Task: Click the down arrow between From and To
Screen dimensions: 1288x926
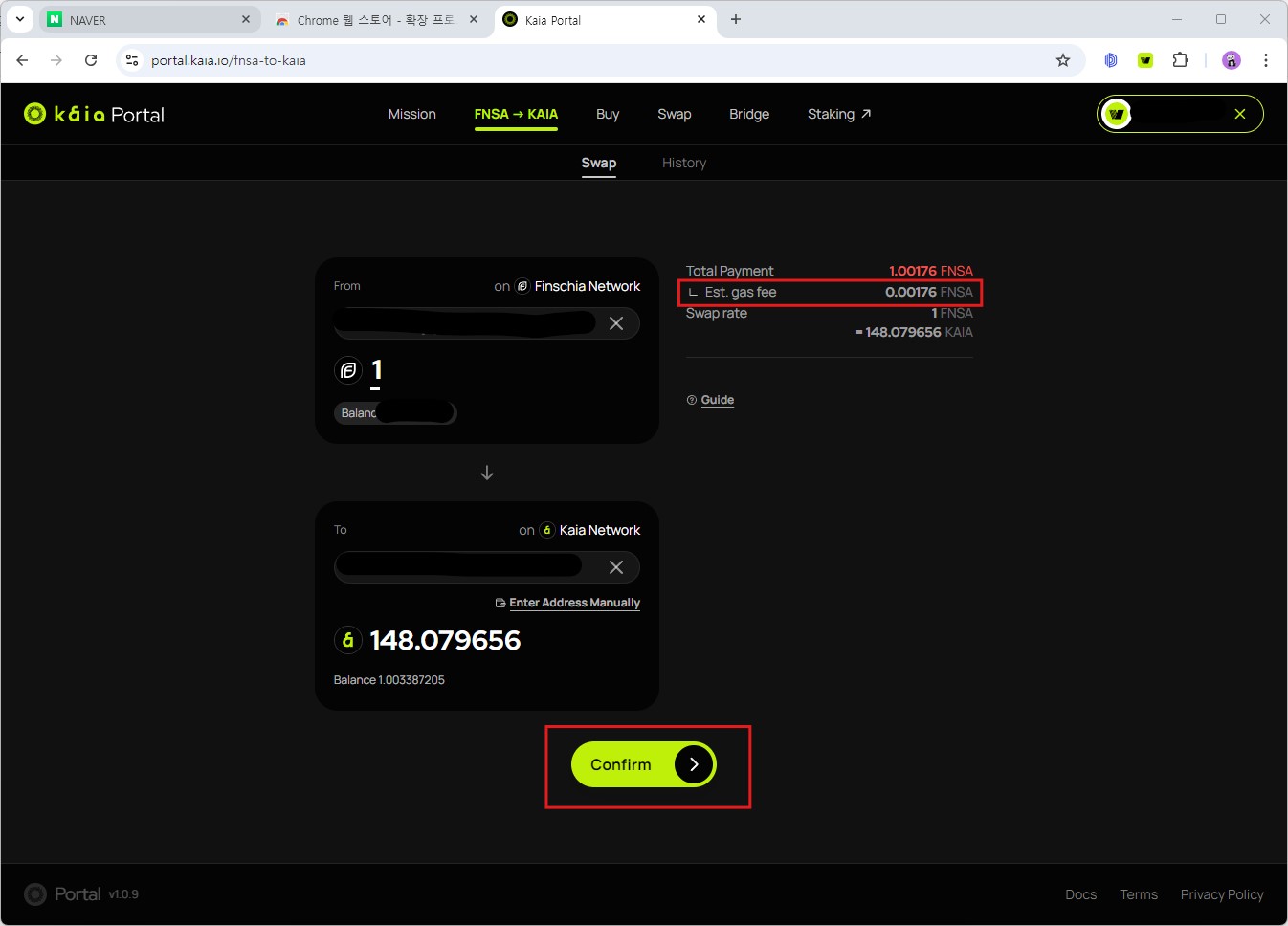Action: [487, 473]
